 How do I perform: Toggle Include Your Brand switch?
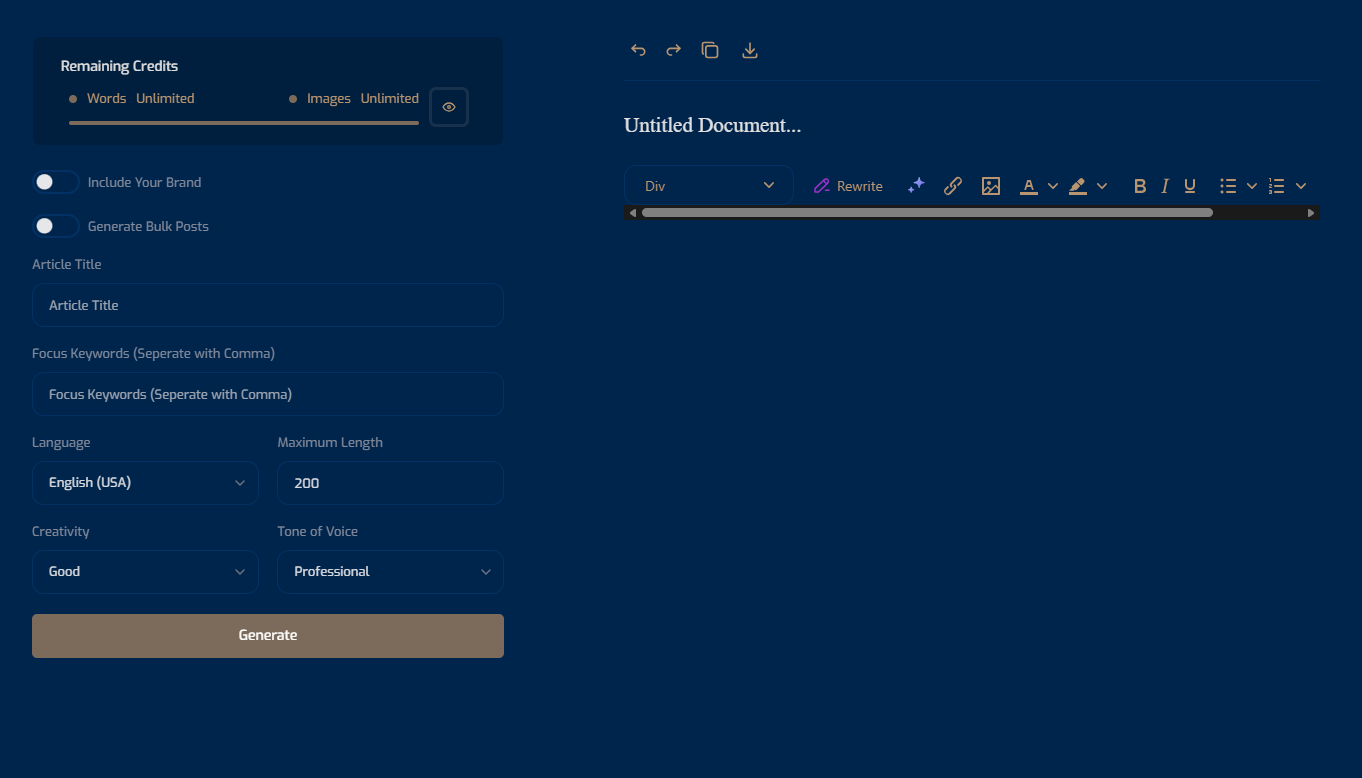[x=56, y=182]
